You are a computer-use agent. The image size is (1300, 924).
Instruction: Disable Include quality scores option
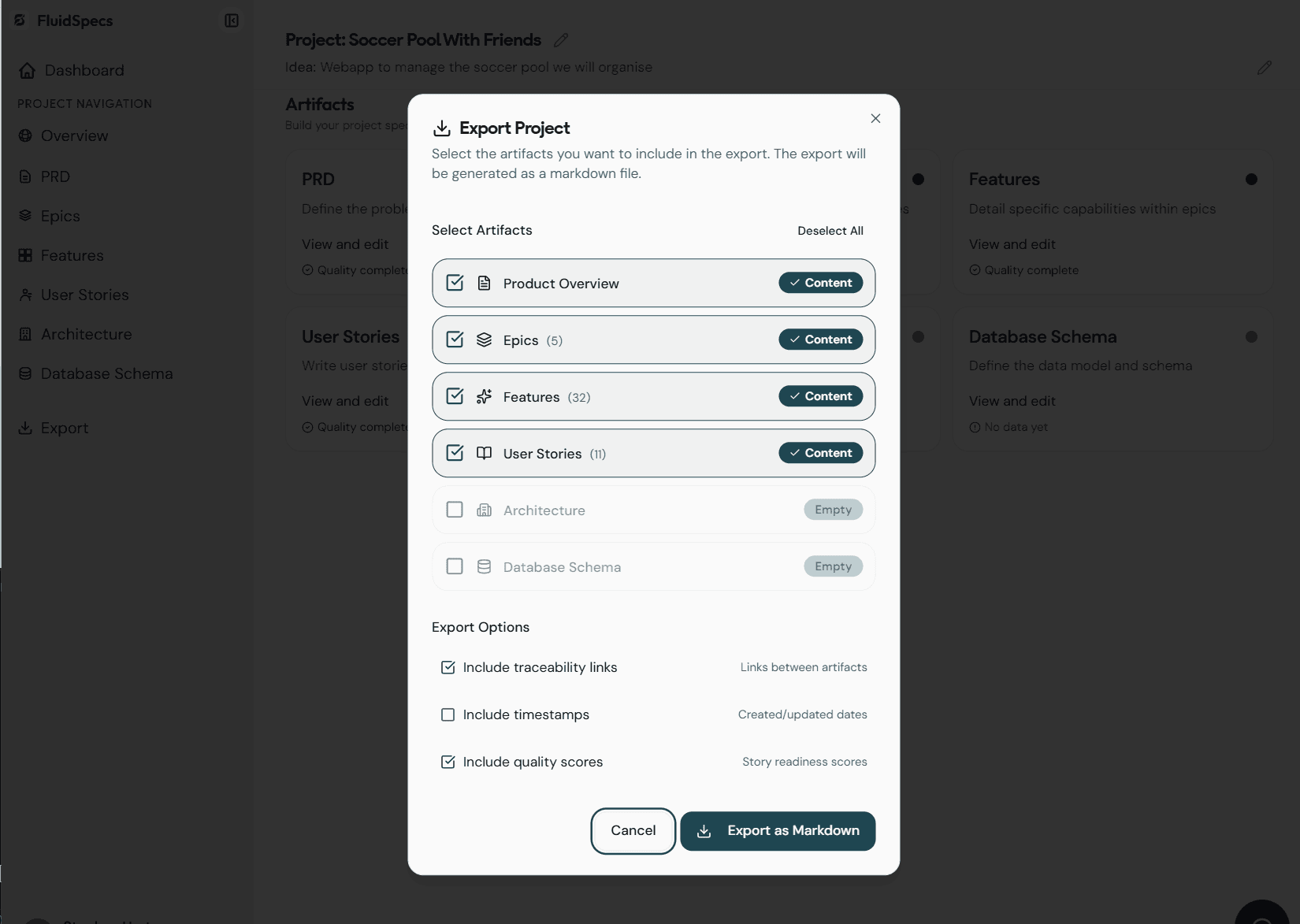pos(448,762)
